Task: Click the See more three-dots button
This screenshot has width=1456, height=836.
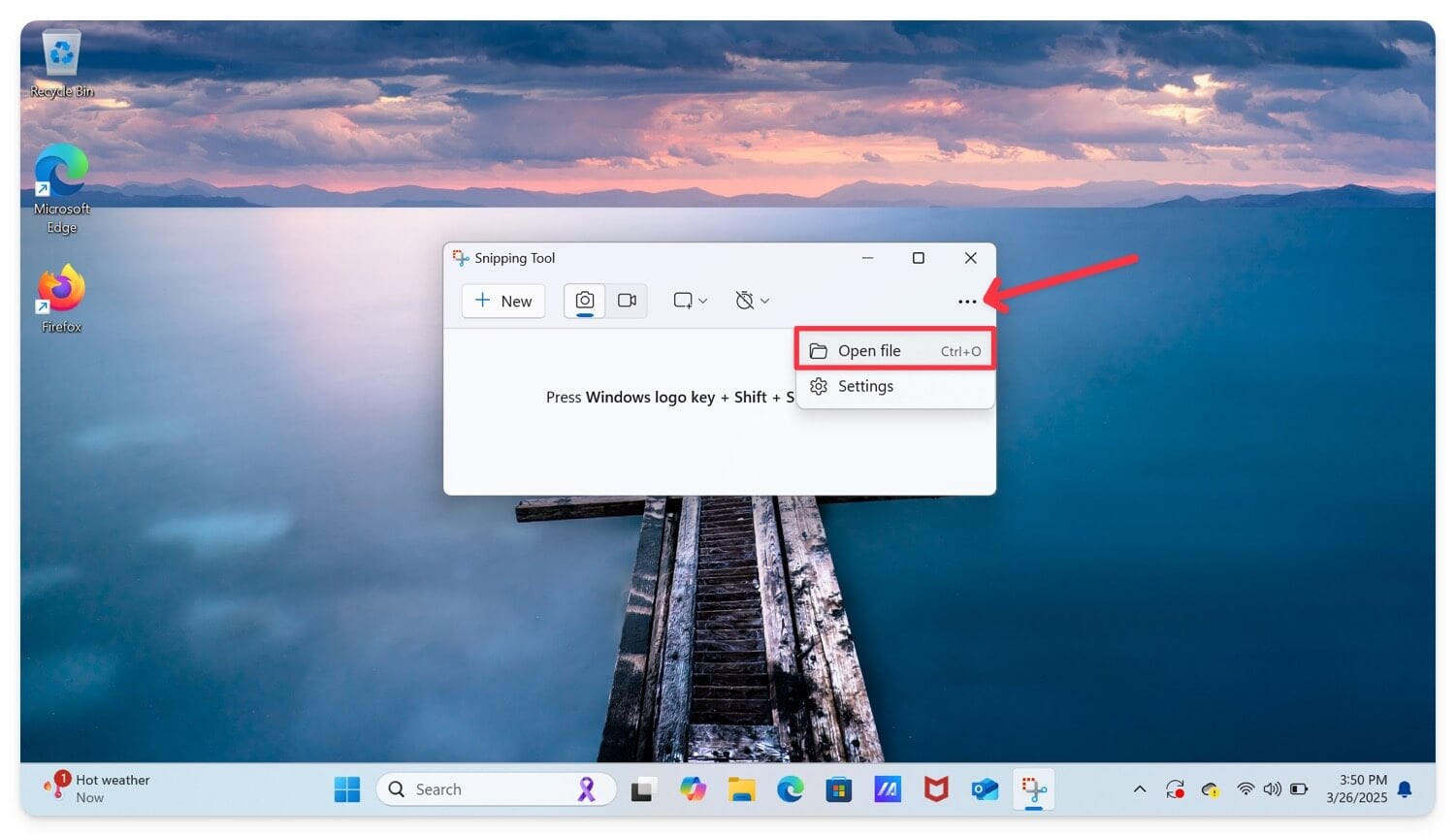Action: [x=967, y=302]
